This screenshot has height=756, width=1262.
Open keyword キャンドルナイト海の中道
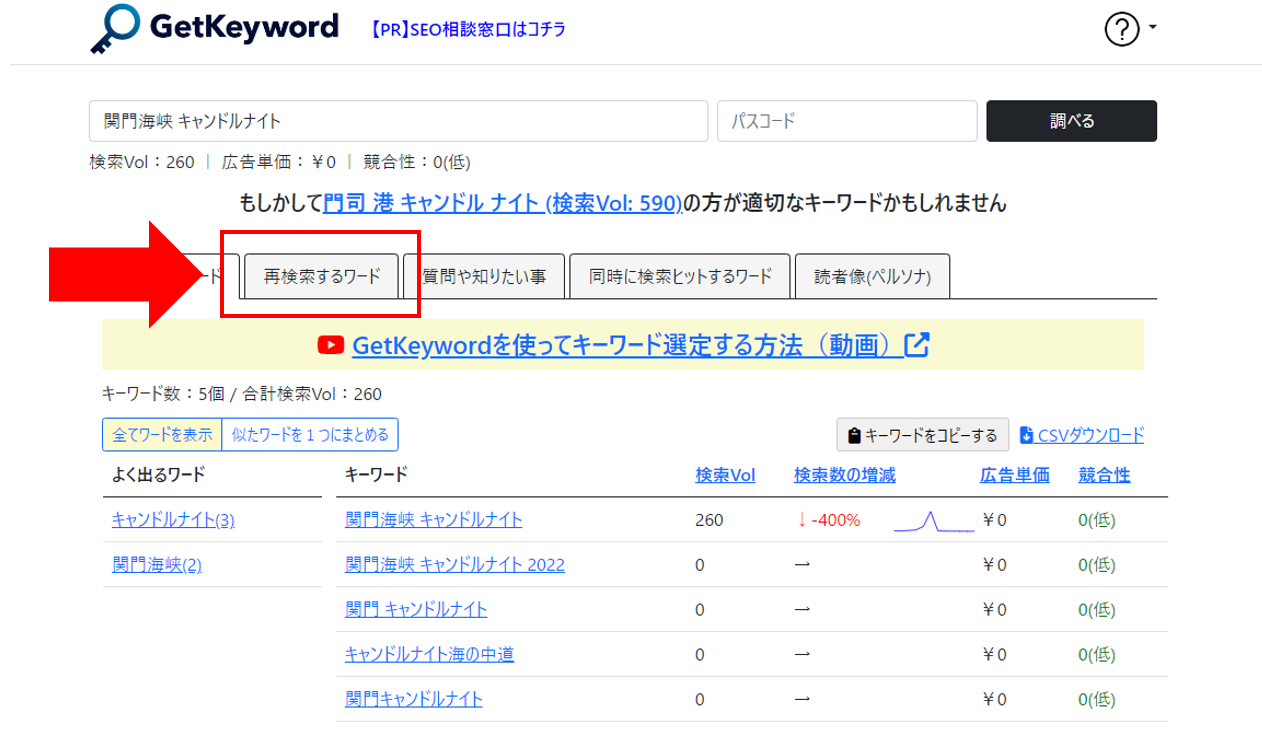(429, 655)
